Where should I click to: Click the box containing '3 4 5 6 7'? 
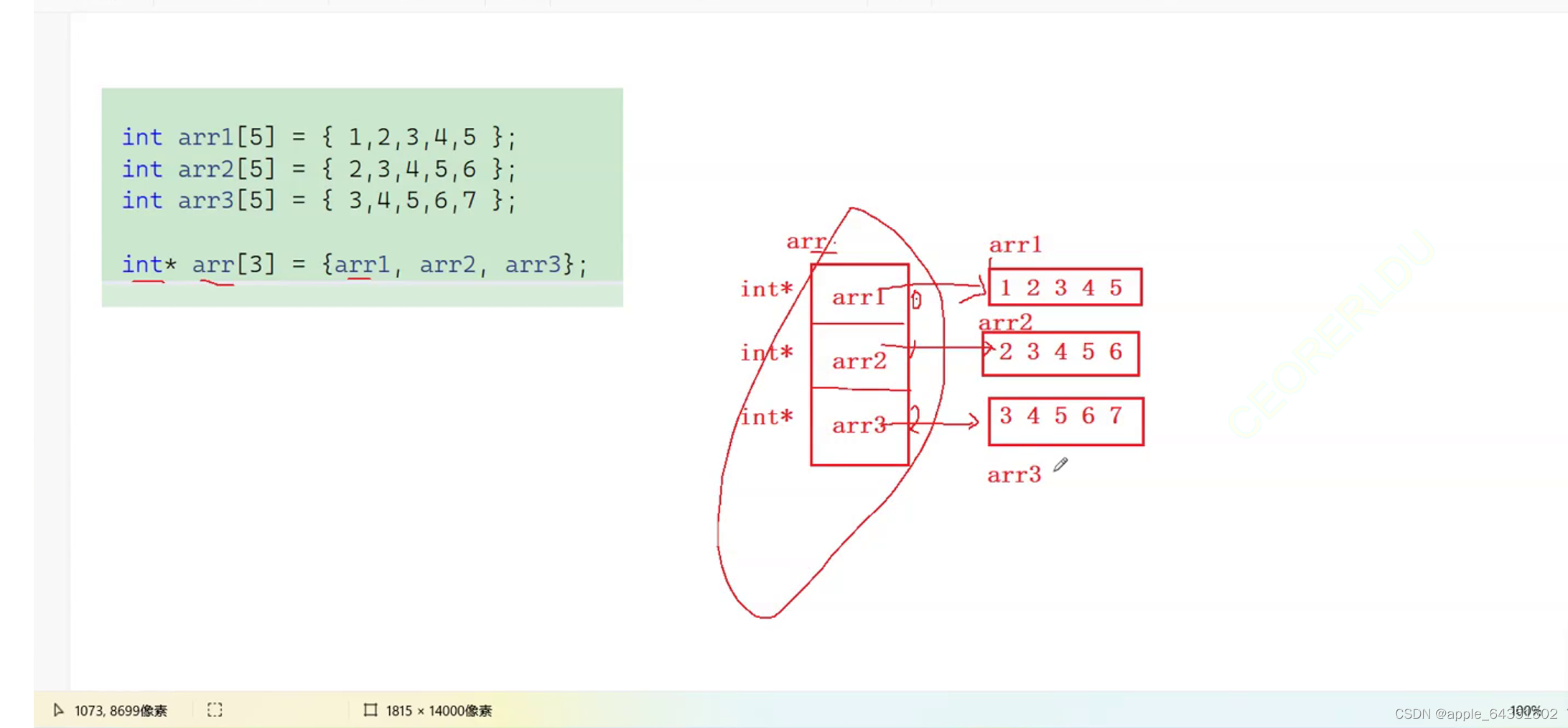point(1065,421)
